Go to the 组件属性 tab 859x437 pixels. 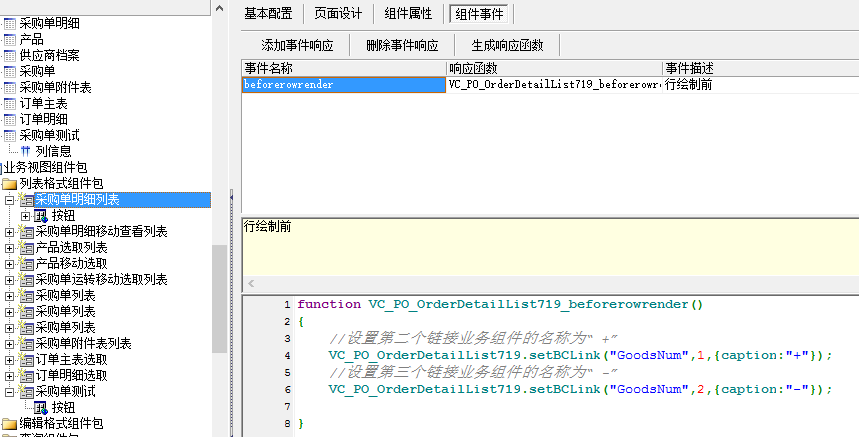tap(408, 14)
